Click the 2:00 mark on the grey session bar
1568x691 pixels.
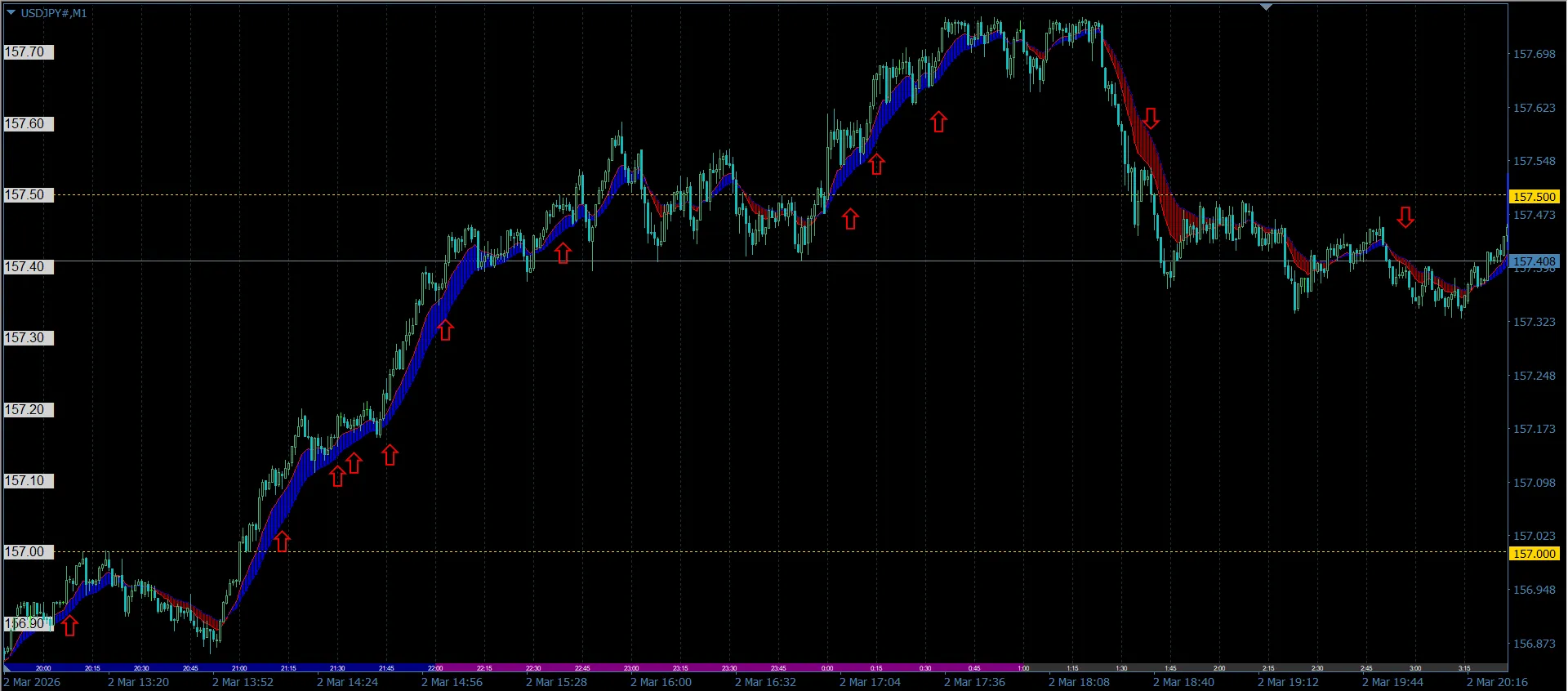tap(1219, 668)
